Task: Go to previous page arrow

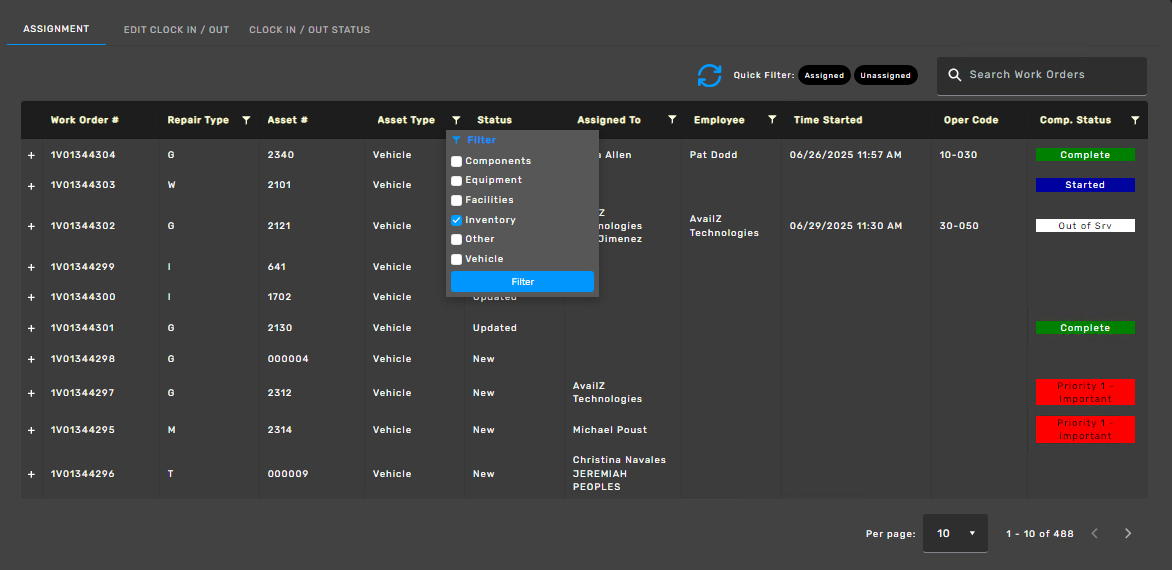Action: [1094, 534]
